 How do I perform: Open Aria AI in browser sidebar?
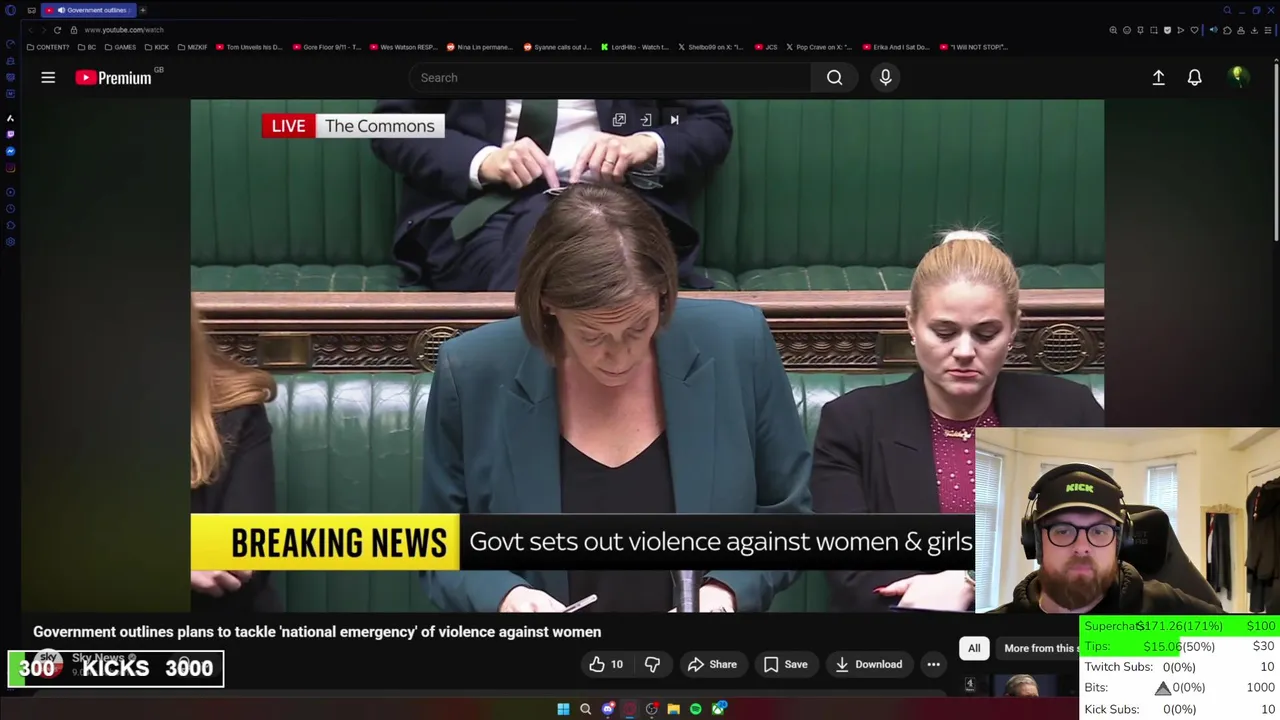click(10, 118)
